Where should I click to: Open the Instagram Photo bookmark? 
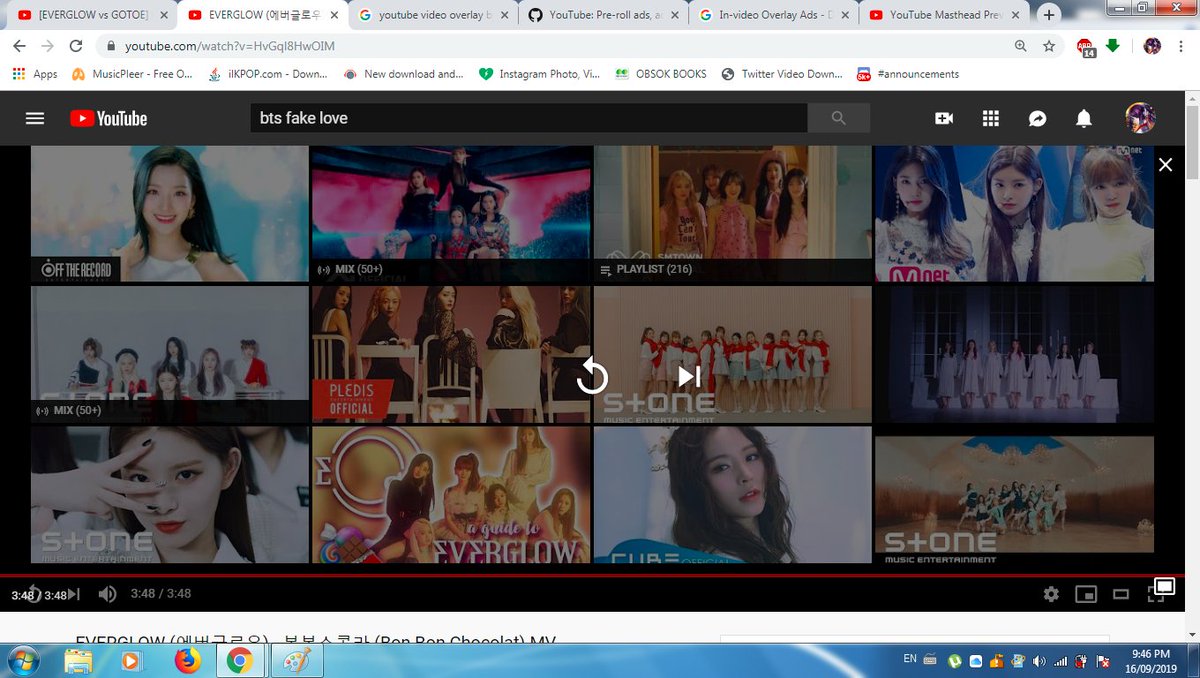(539, 74)
